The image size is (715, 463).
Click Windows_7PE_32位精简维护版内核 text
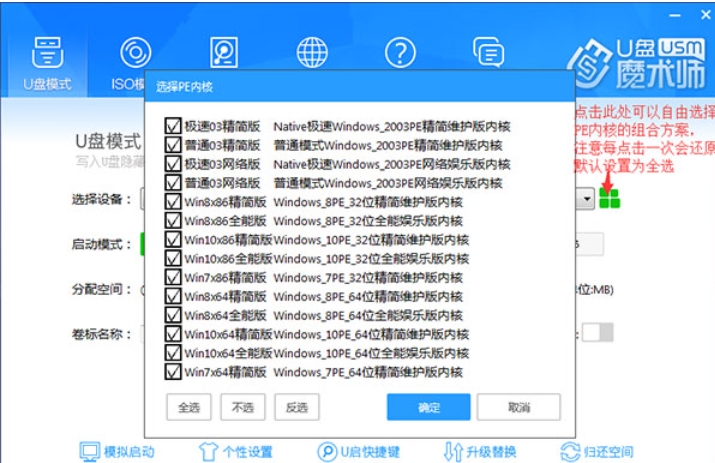pyautogui.click(x=368, y=278)
